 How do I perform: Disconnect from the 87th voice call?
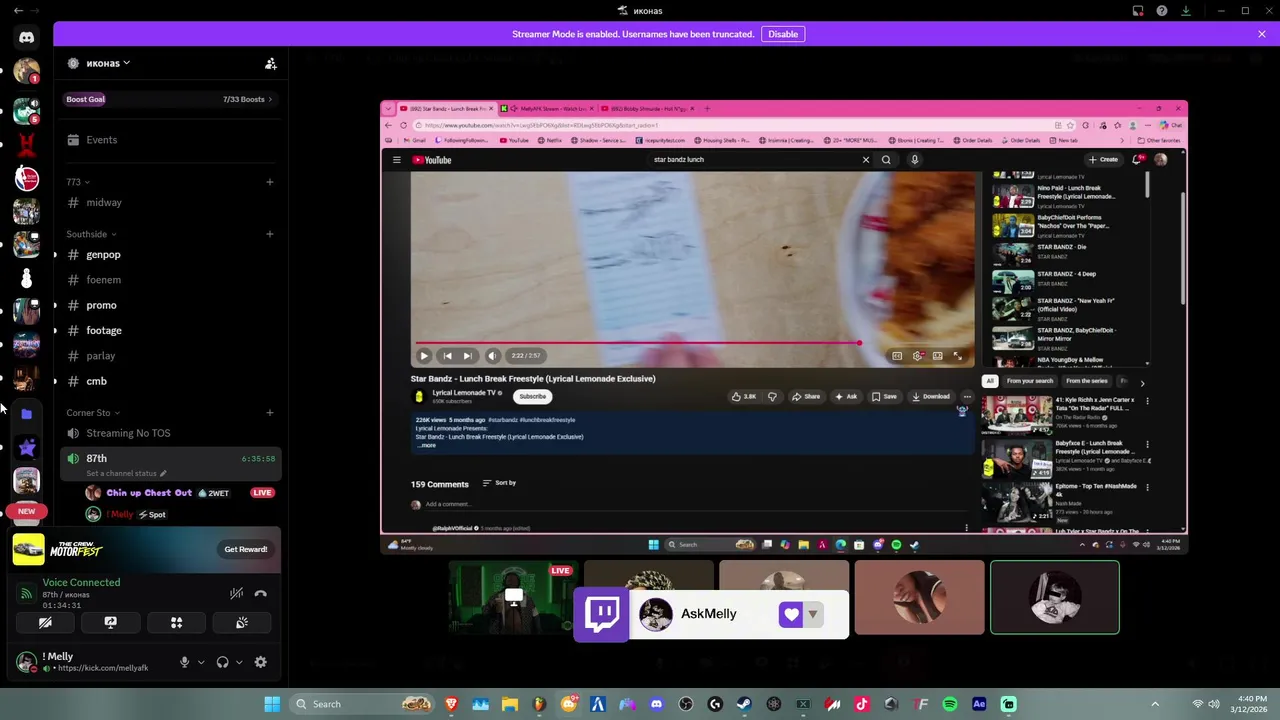[x=261, y=593]
